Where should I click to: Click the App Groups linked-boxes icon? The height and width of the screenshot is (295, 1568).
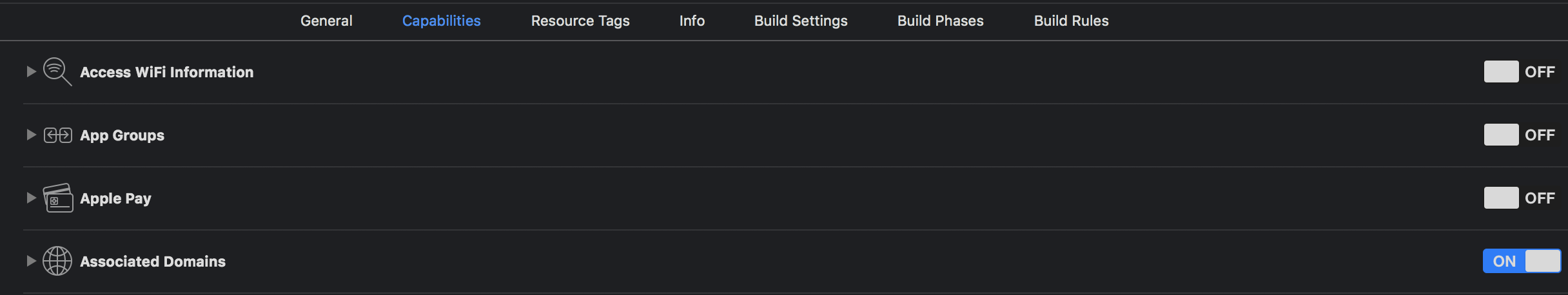[57, 135]
